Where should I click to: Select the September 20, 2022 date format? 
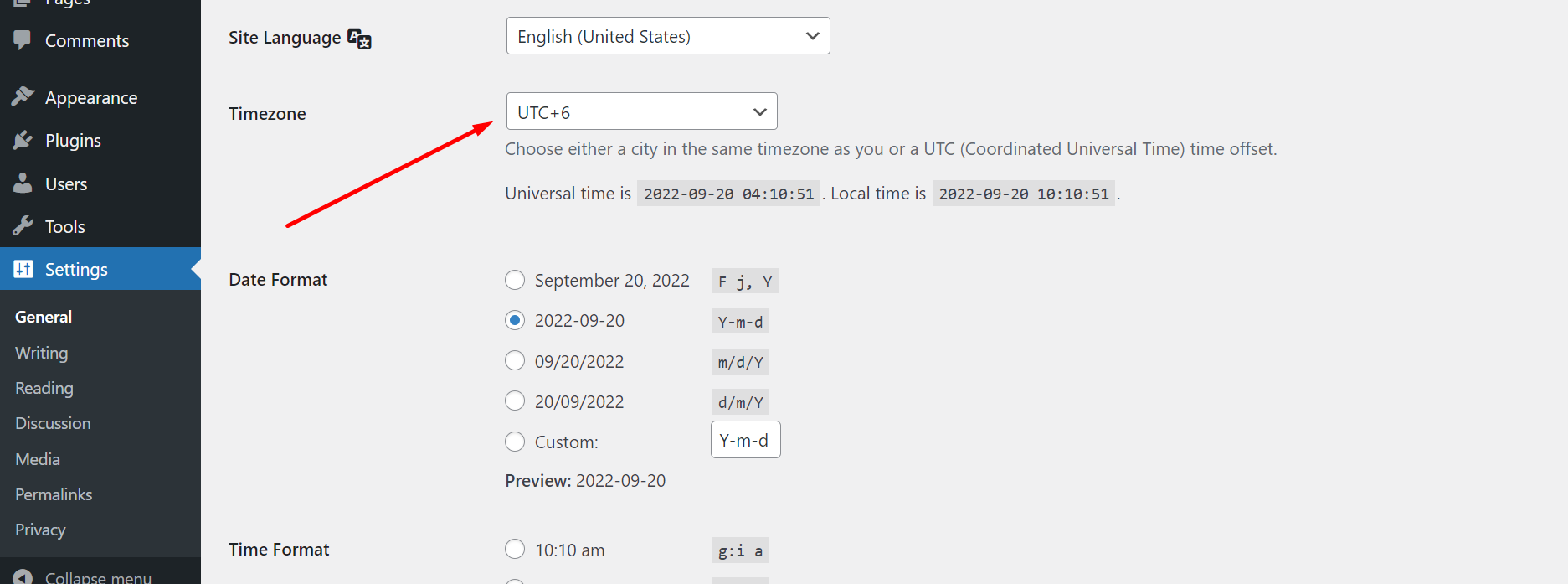click(515, 280)
